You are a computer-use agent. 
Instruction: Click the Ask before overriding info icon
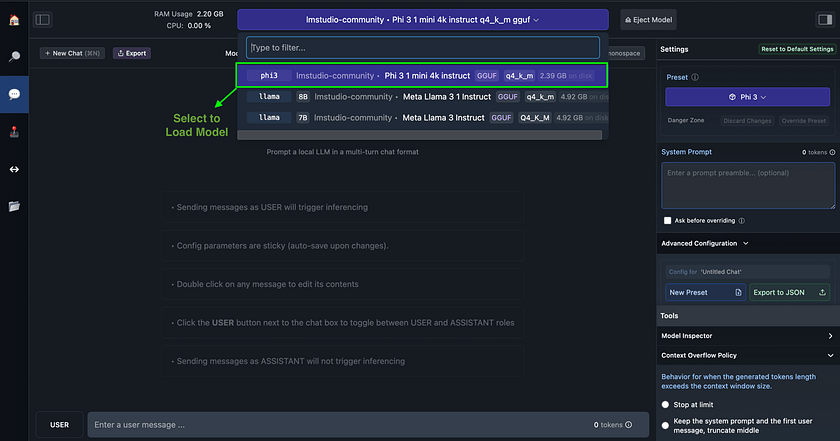[741, 221]
